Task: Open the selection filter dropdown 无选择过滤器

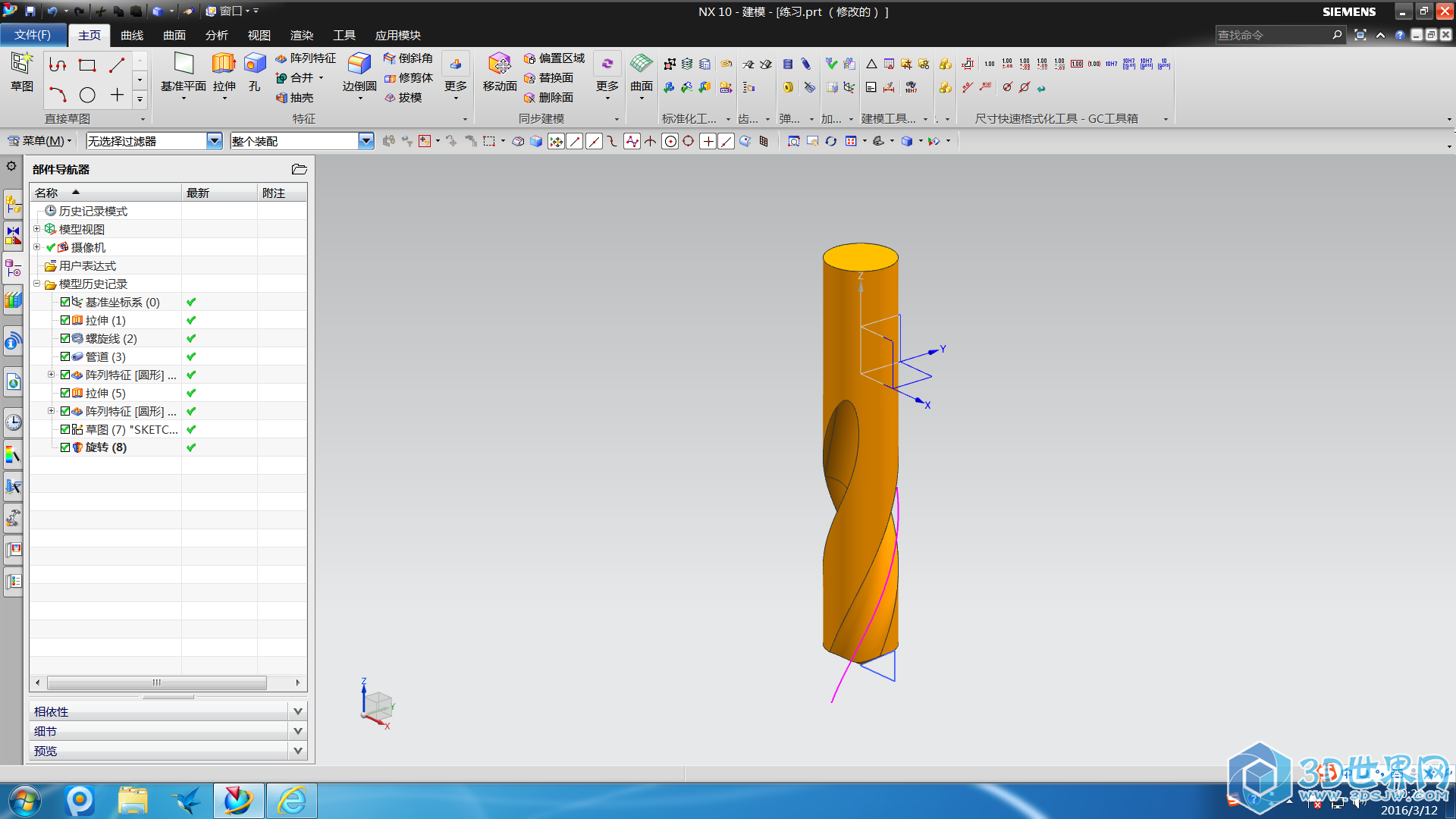Action: [x=215, y=141]
